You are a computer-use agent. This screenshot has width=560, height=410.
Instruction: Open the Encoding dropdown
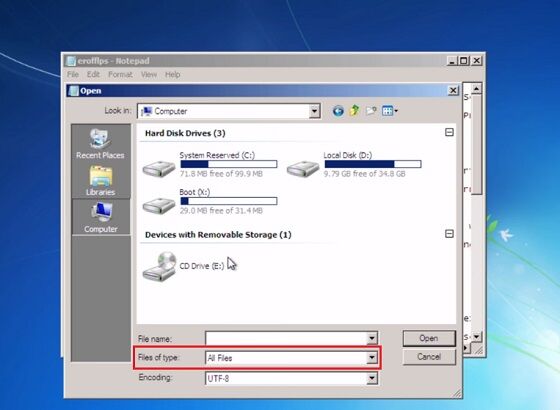pyautogui.click(x=372, y=378)
